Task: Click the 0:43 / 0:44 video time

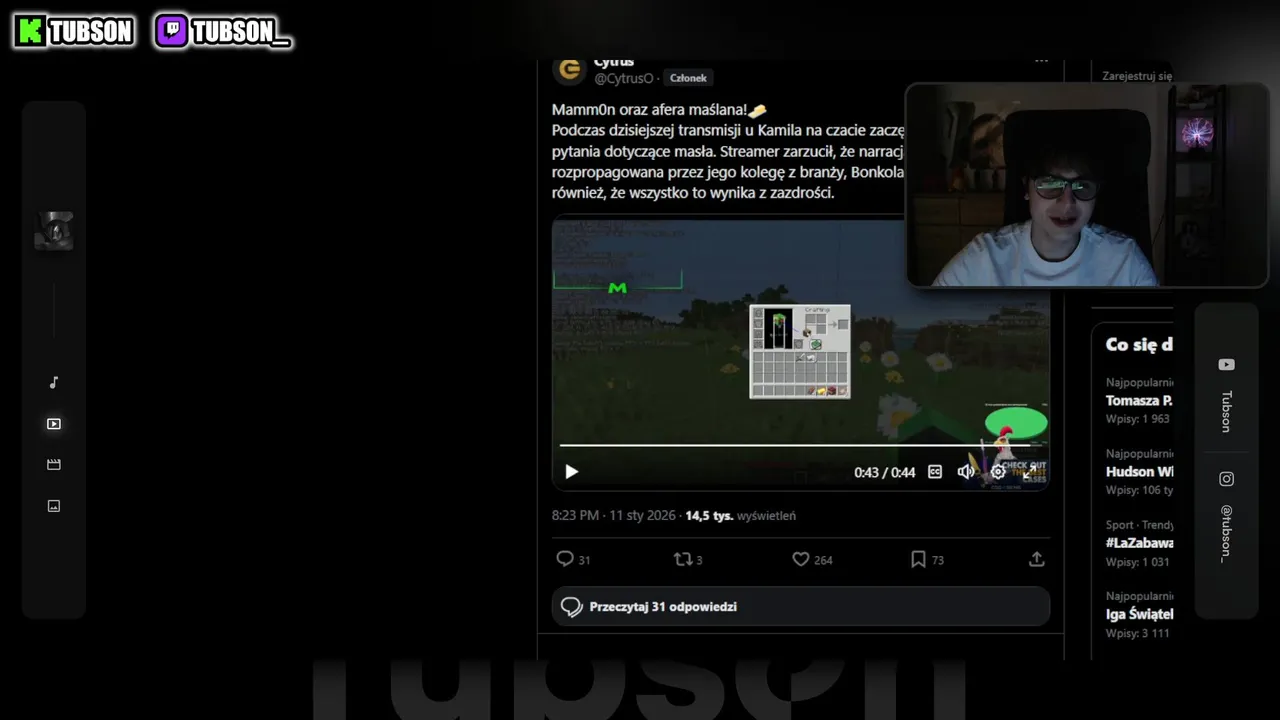Action: pos(884,473)
